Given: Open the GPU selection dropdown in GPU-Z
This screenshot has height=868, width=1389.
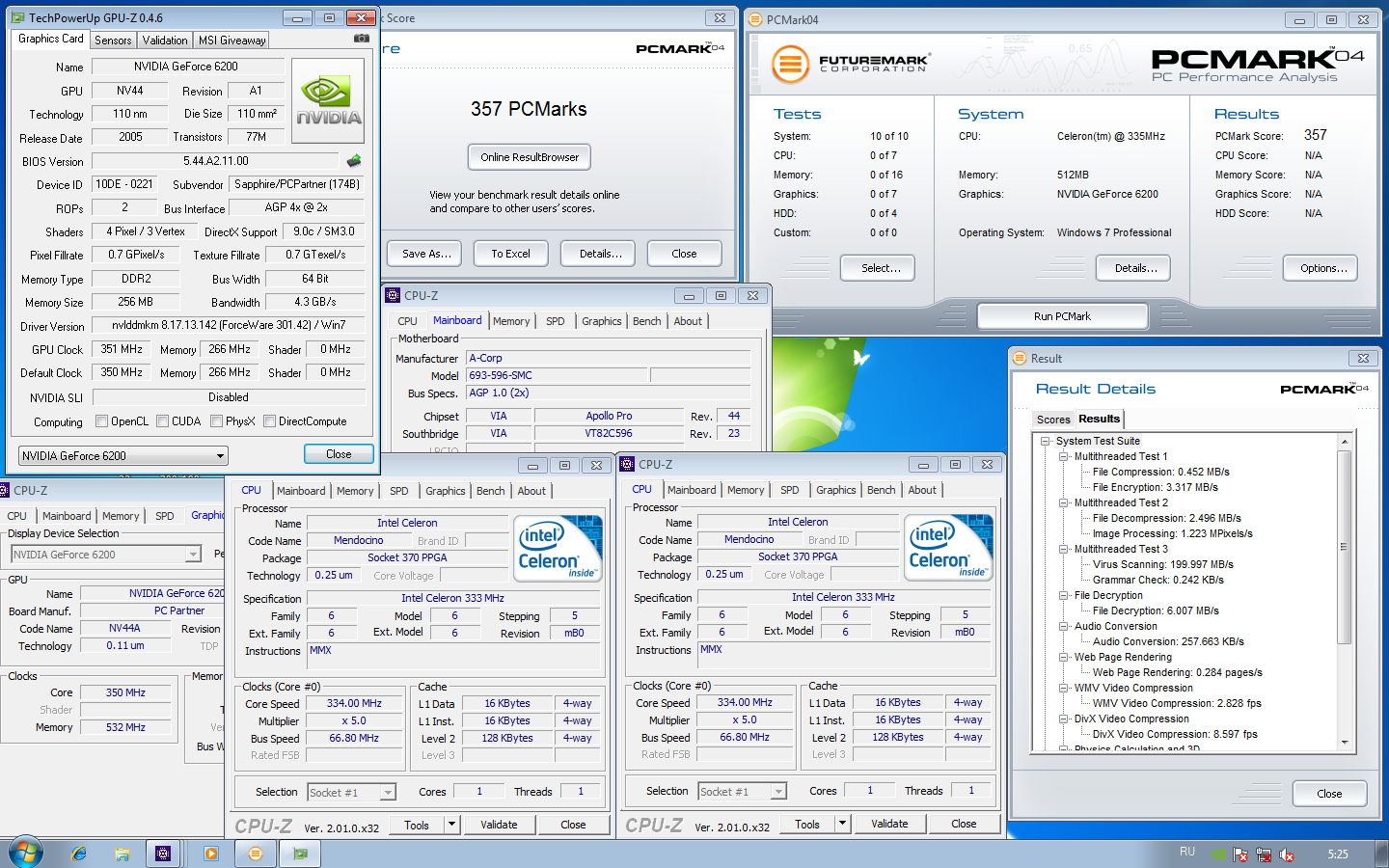Looking at the screenshot, I should click(123, 455).
